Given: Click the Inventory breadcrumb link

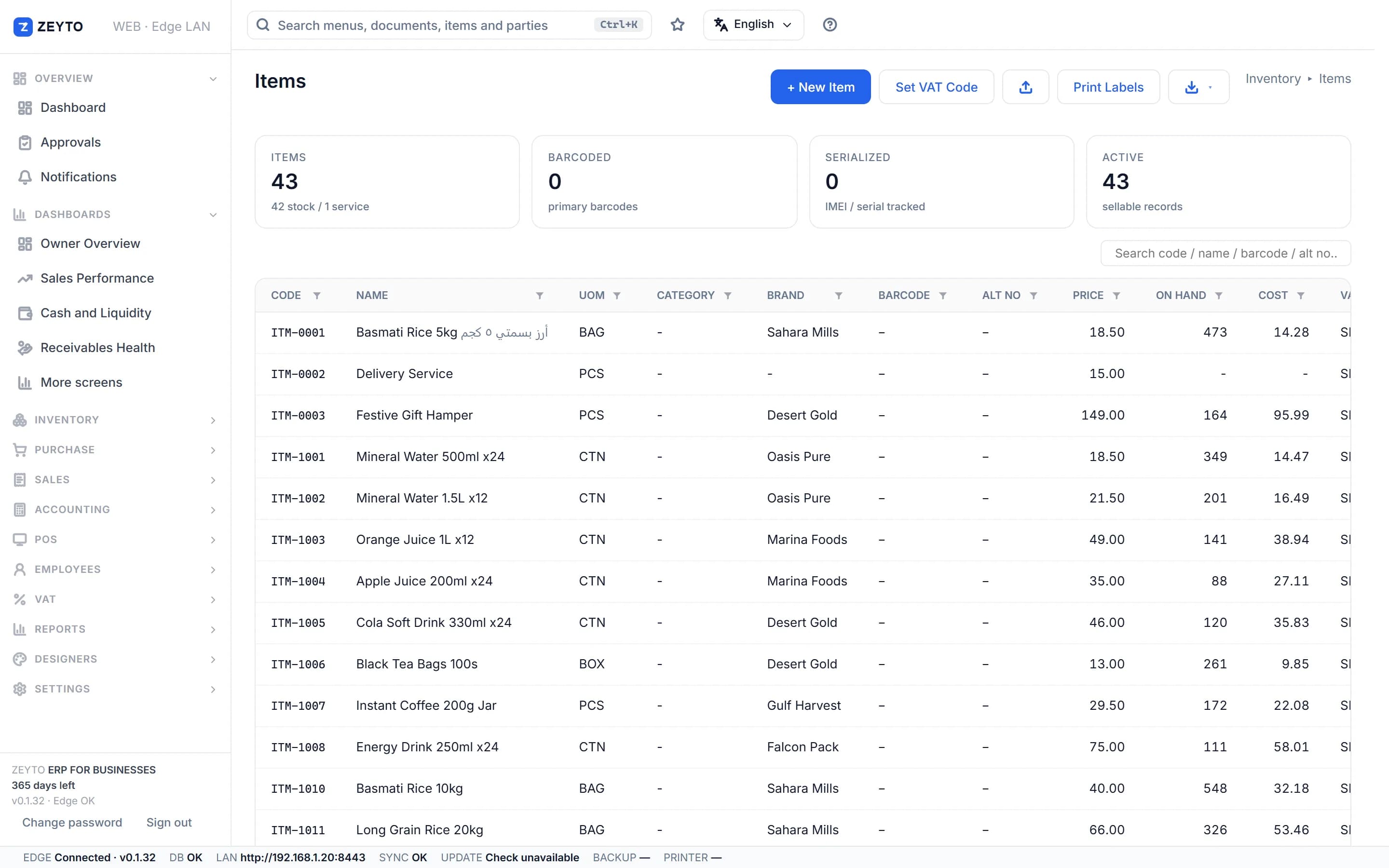Looking at the screenshot, I should (1272, 79).
